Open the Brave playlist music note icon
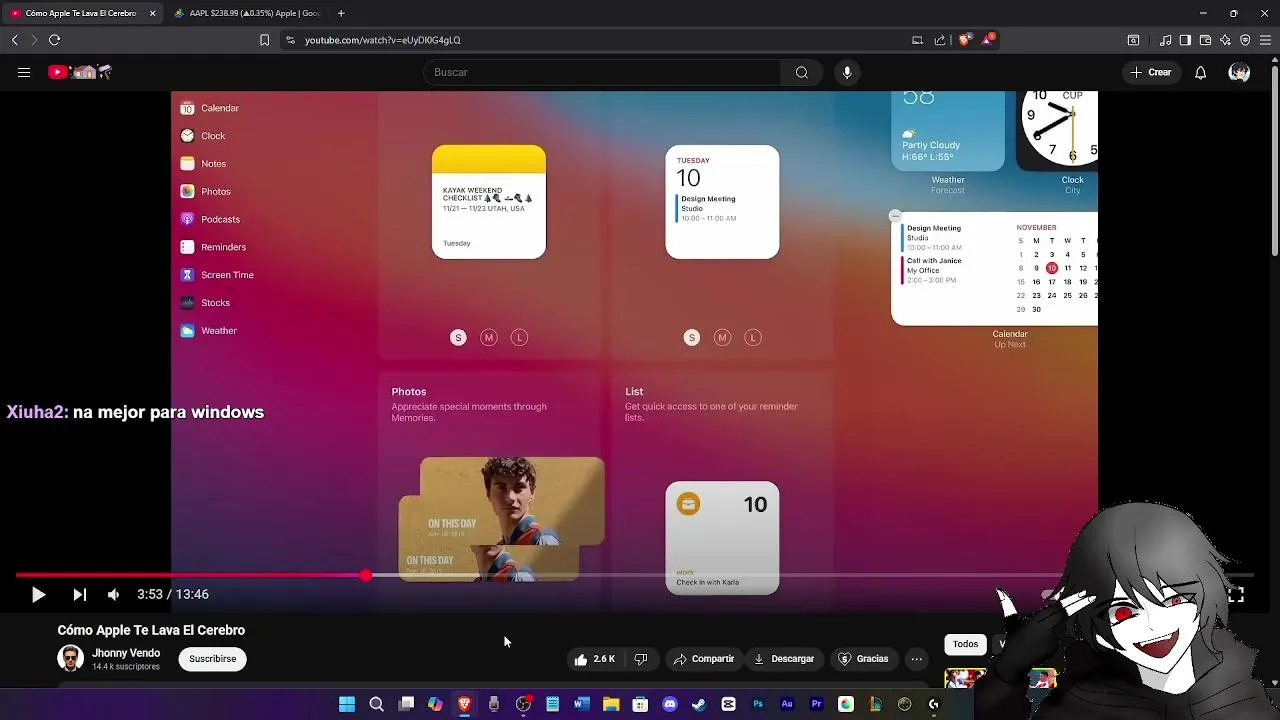 [x=1165, y=40]
